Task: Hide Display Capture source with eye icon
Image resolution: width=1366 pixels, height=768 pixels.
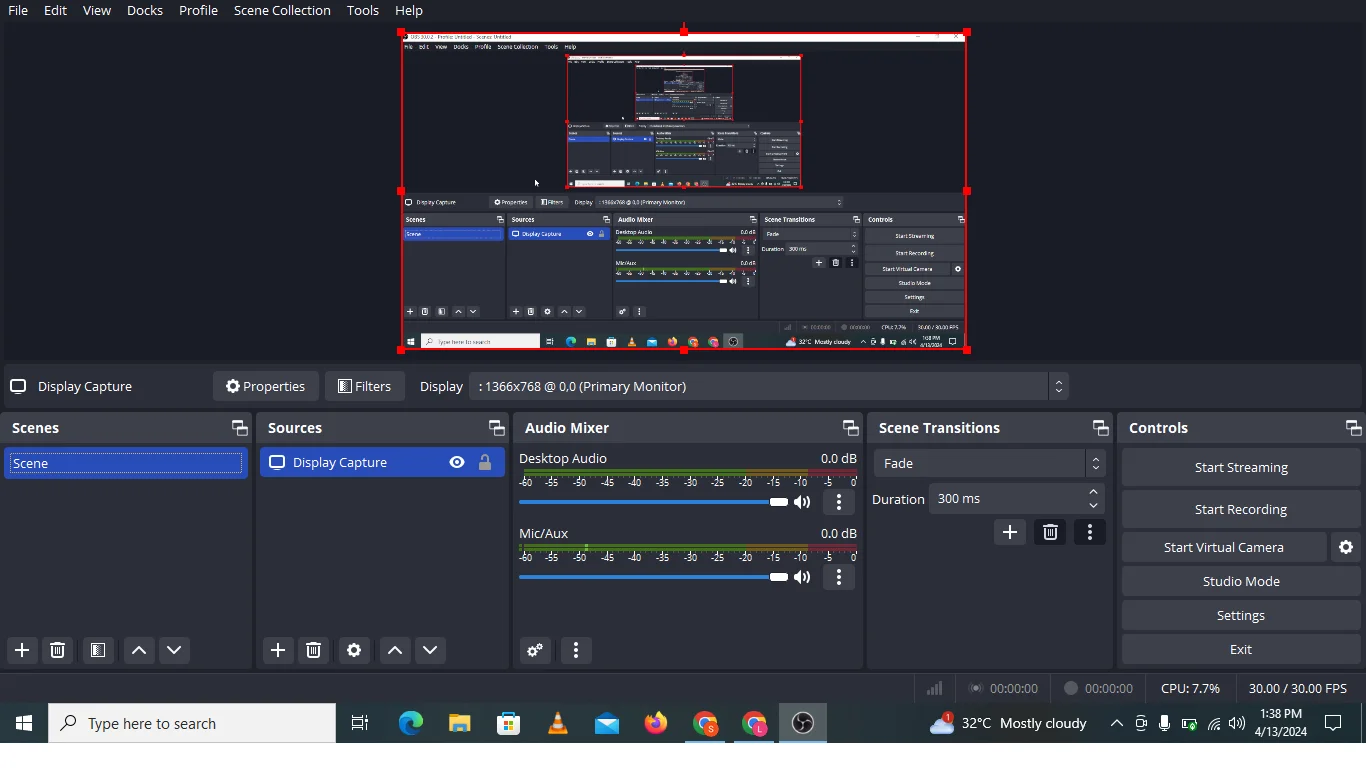Action: pyautogui.click(x=457, y=463)
